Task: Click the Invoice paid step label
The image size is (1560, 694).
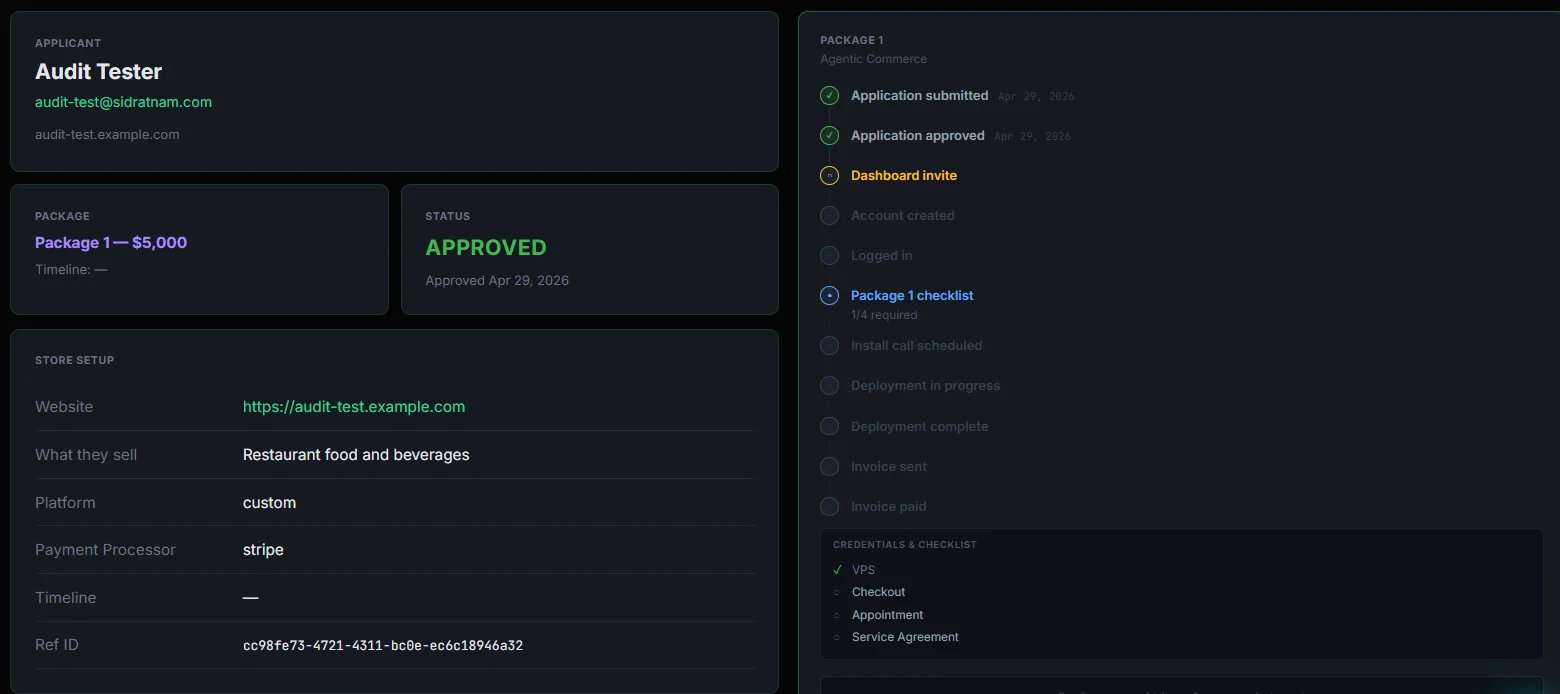Action: pyautogui.click(x=888, y=507)
